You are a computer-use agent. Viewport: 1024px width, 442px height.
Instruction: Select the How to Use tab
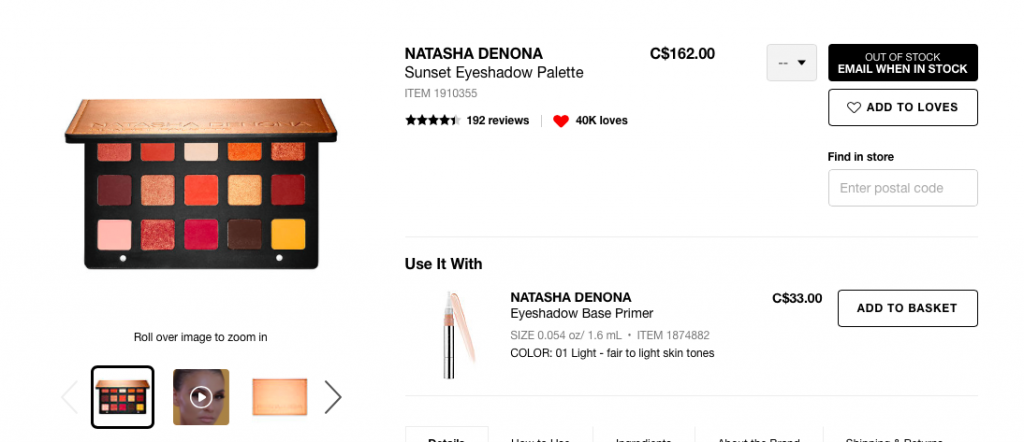pyautogui.click(x=540, y=438)
